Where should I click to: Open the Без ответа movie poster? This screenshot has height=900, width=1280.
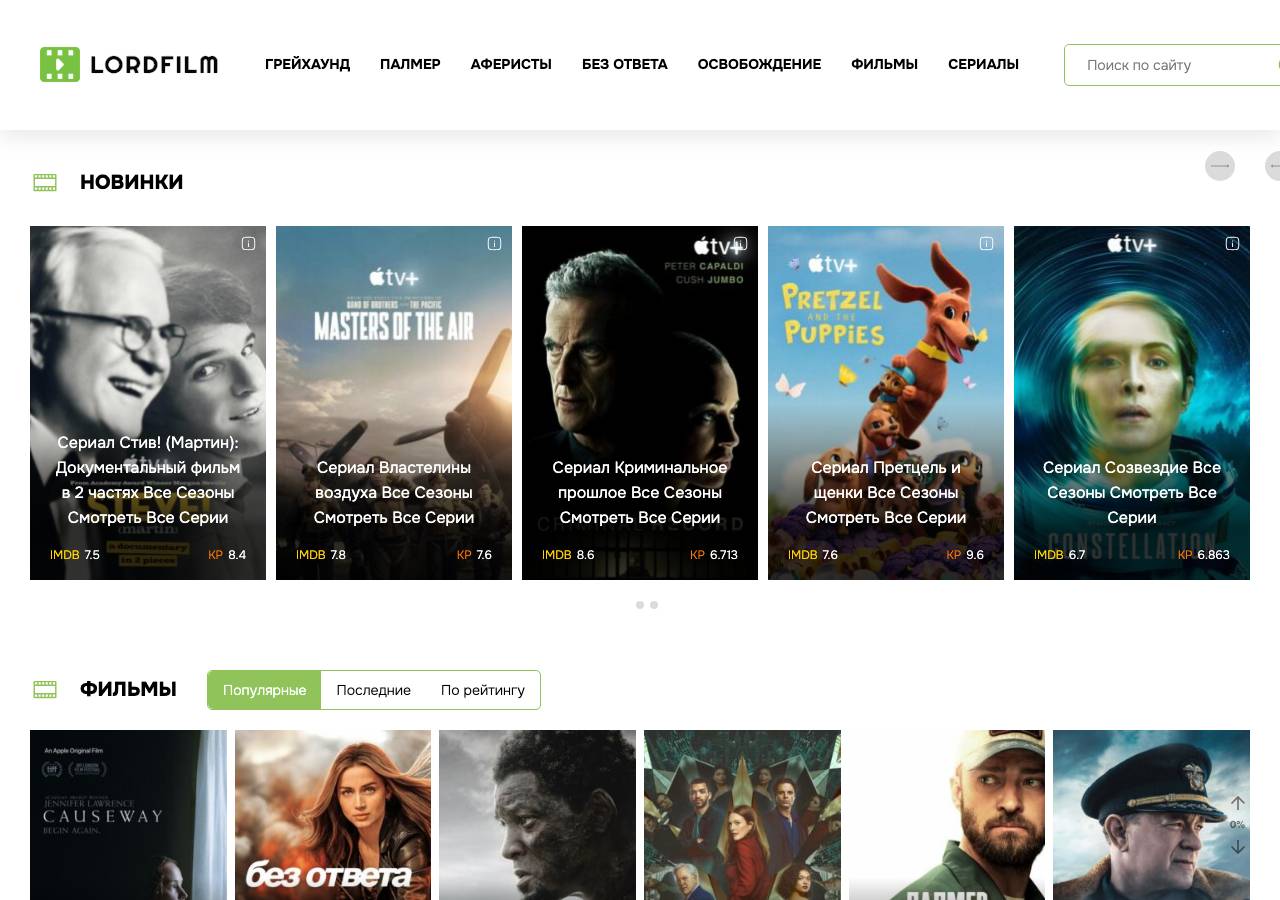333,815
